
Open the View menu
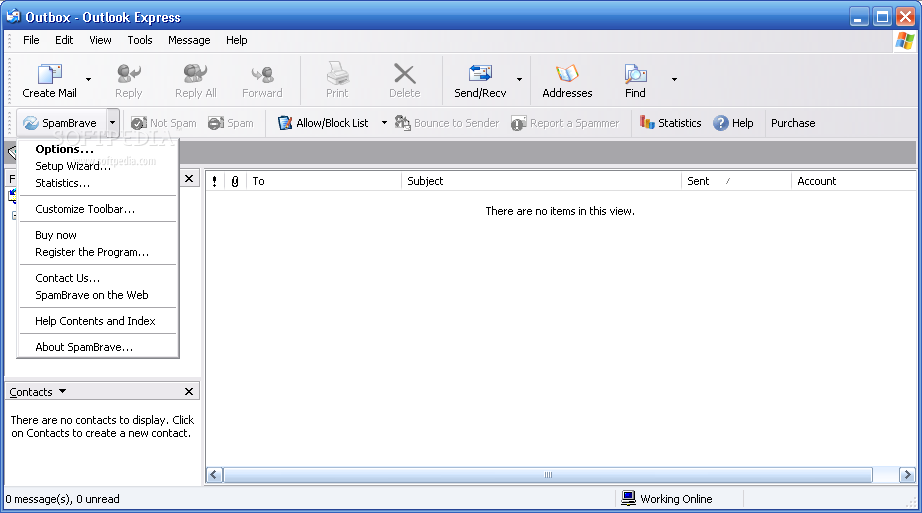pos(100,40)
